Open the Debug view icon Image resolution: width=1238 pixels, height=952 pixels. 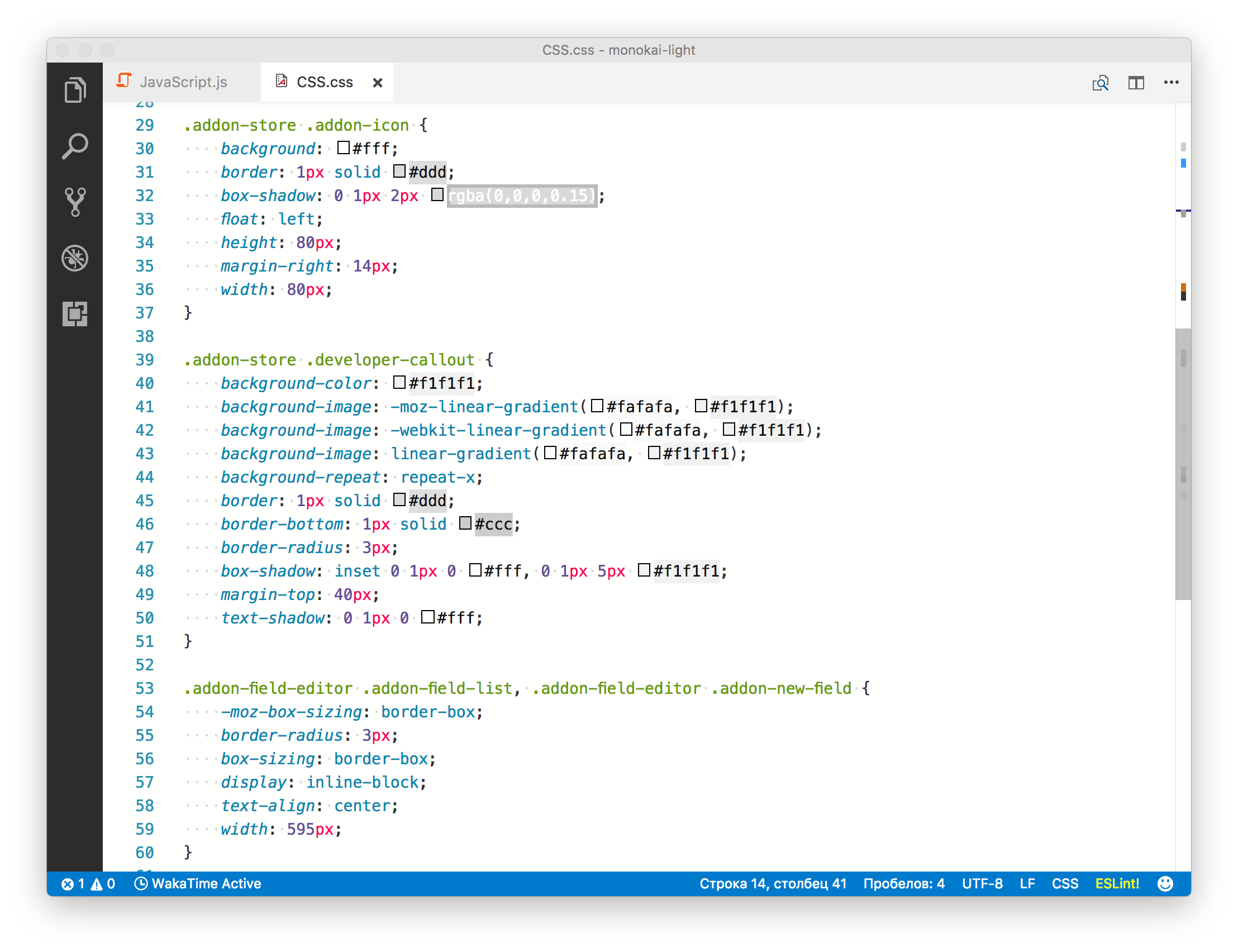(75, 258)
